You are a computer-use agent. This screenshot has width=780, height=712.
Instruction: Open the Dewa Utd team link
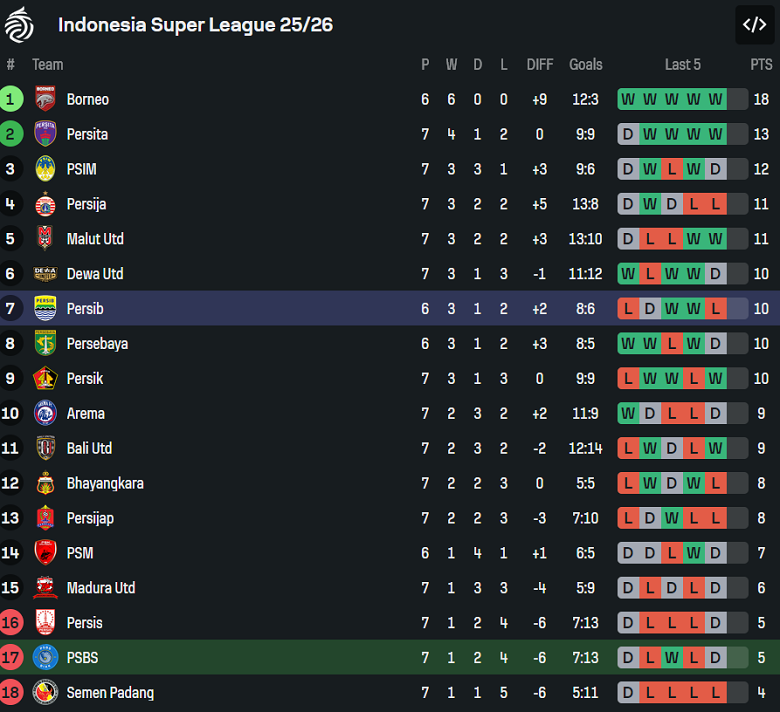(95, 274)
